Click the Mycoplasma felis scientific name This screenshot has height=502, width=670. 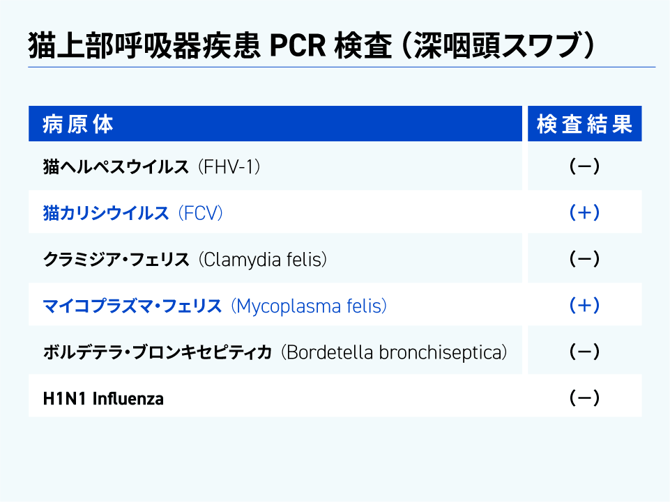point(309,306)
